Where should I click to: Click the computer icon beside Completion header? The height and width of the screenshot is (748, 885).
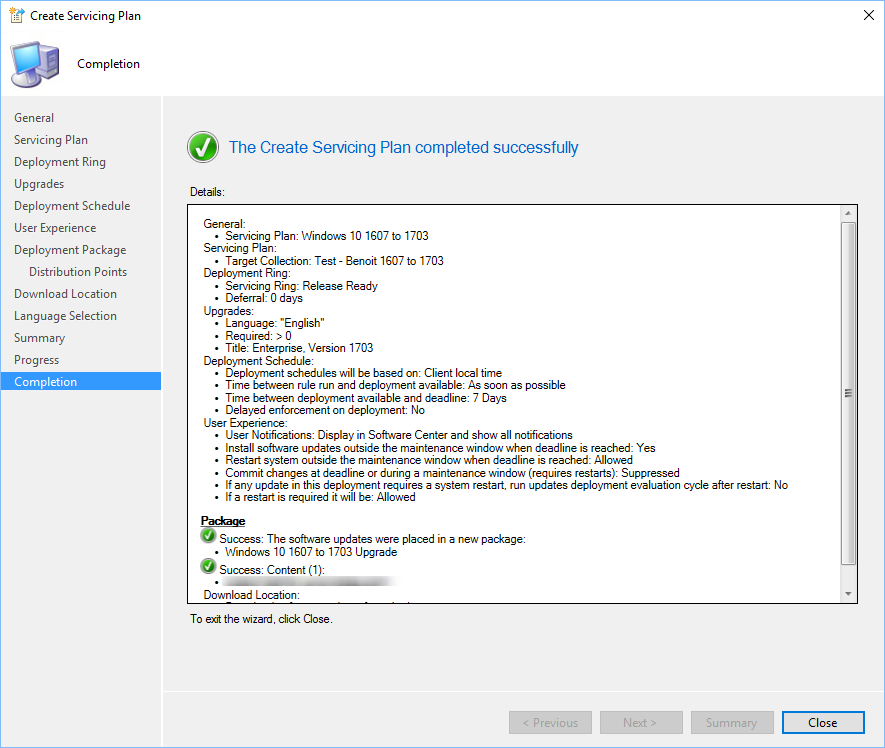click(34, 64)
